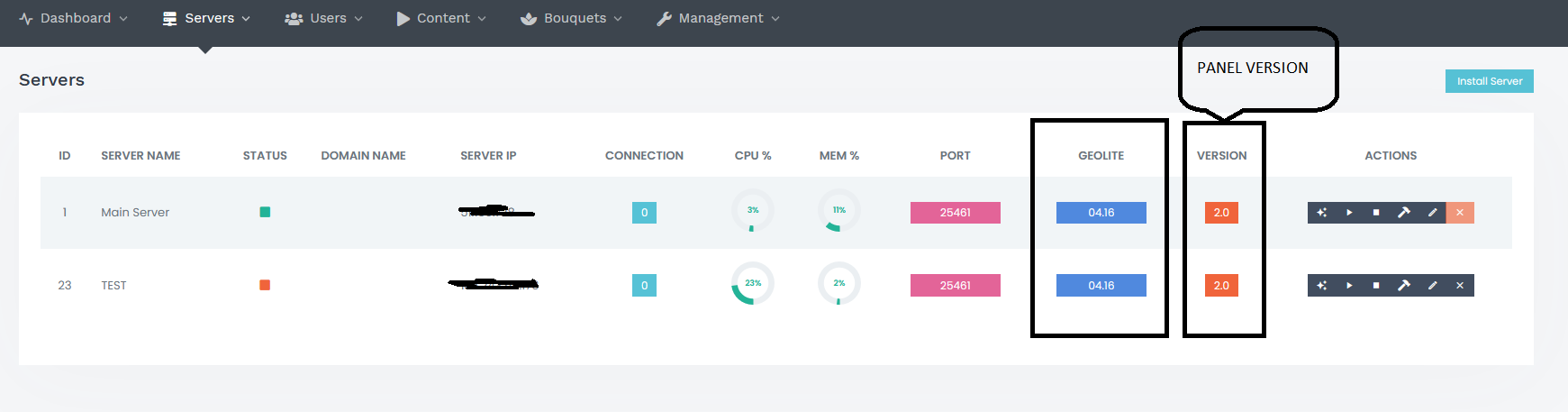Expand the Content dropdown

click(441, 18)
